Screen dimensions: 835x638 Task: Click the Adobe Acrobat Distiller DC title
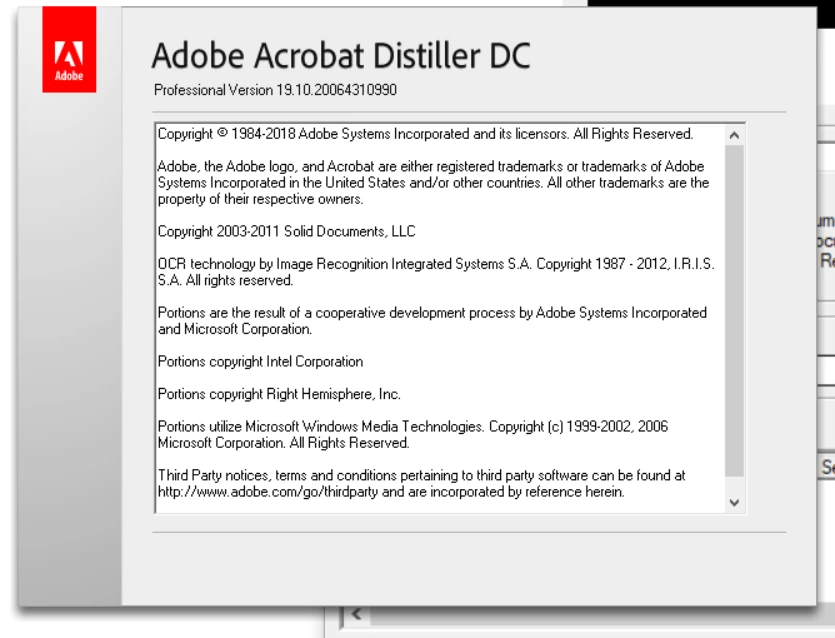341,55
